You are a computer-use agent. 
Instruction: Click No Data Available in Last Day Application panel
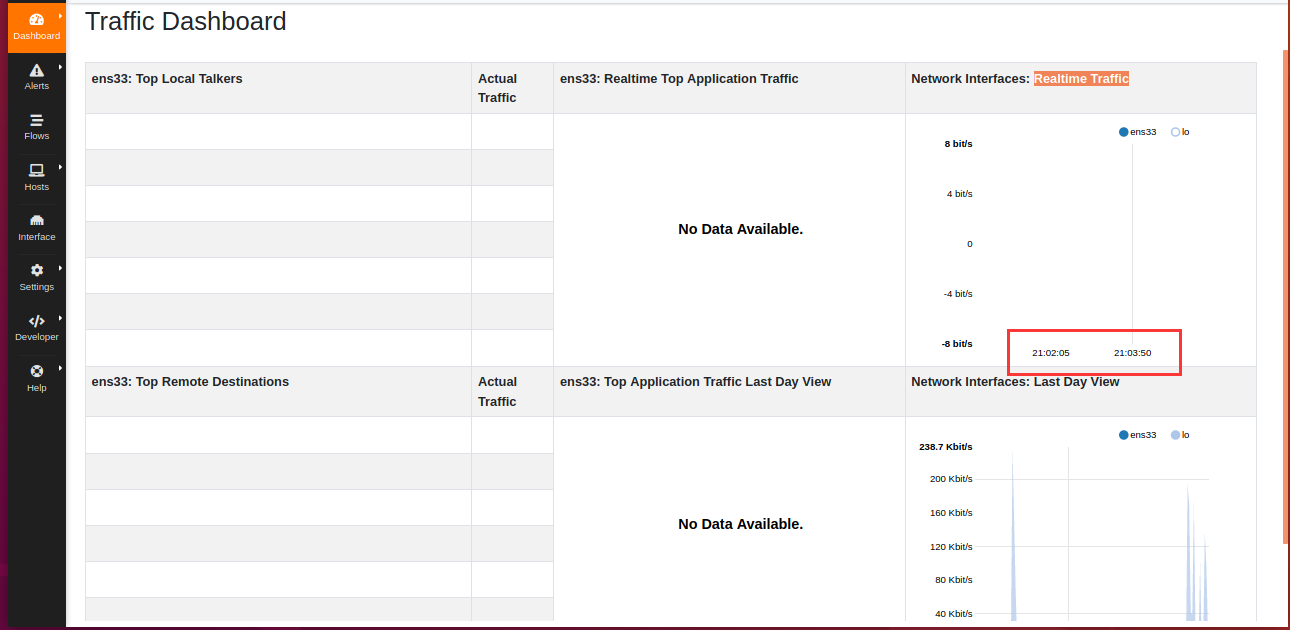point(740,524)
